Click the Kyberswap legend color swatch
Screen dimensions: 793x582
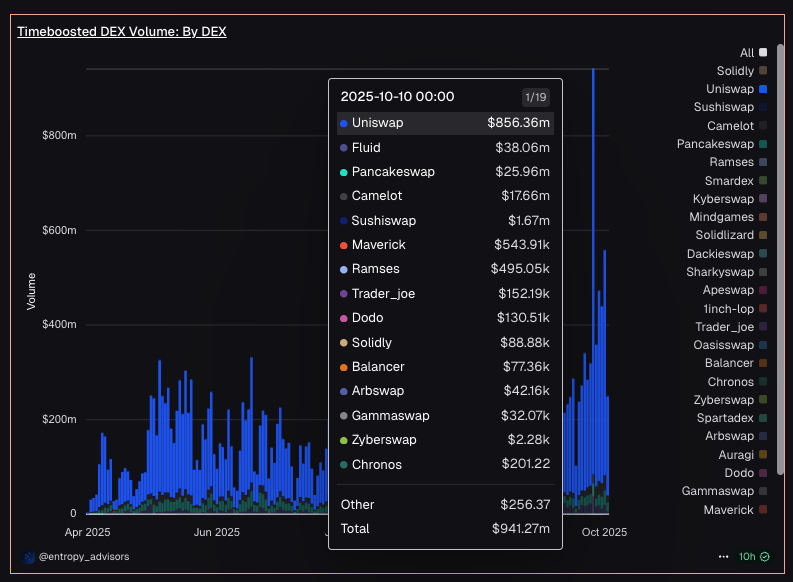(x=763, y=199)
